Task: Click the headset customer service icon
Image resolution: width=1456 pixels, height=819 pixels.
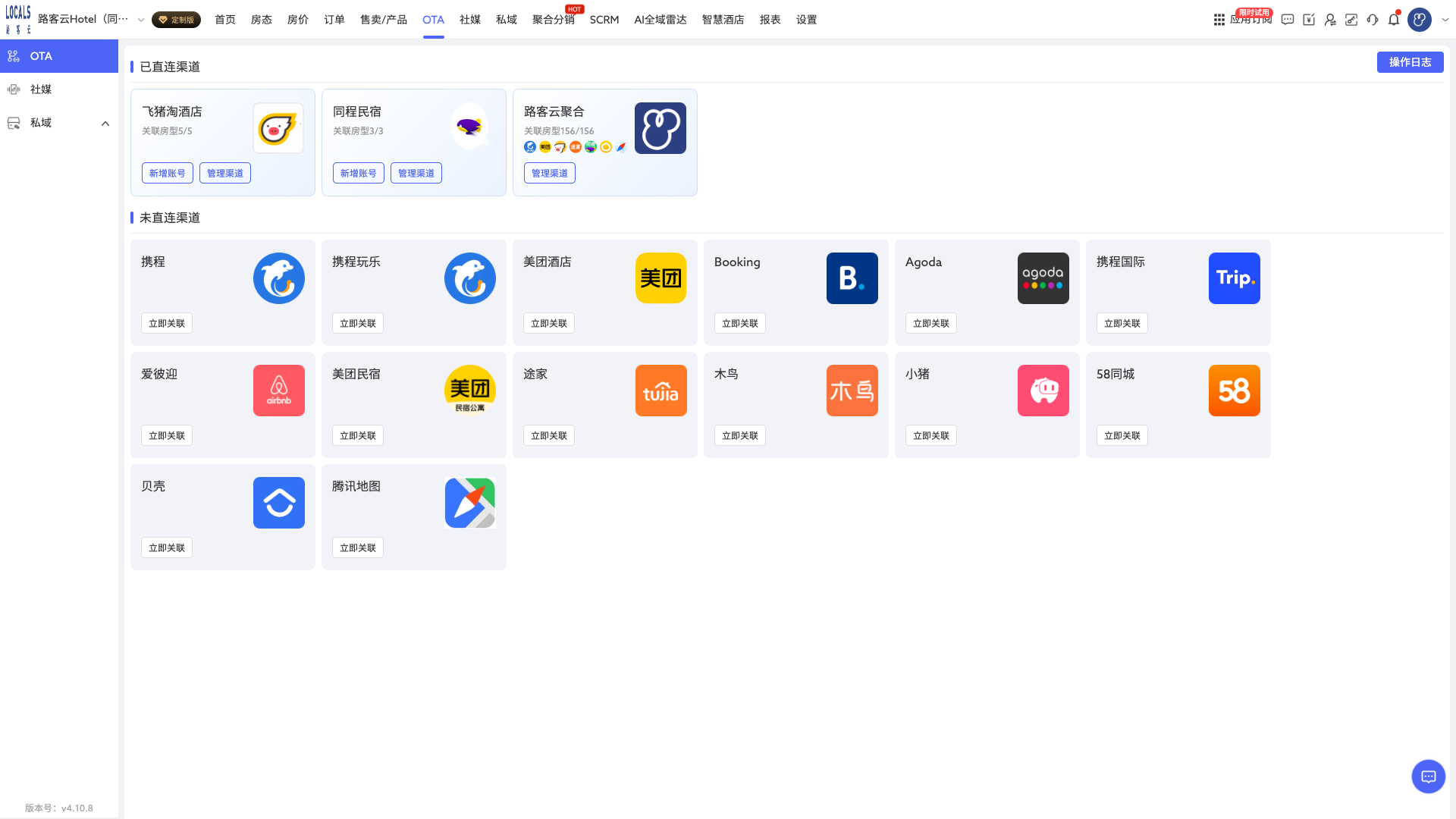Action: pos(1373,20)
